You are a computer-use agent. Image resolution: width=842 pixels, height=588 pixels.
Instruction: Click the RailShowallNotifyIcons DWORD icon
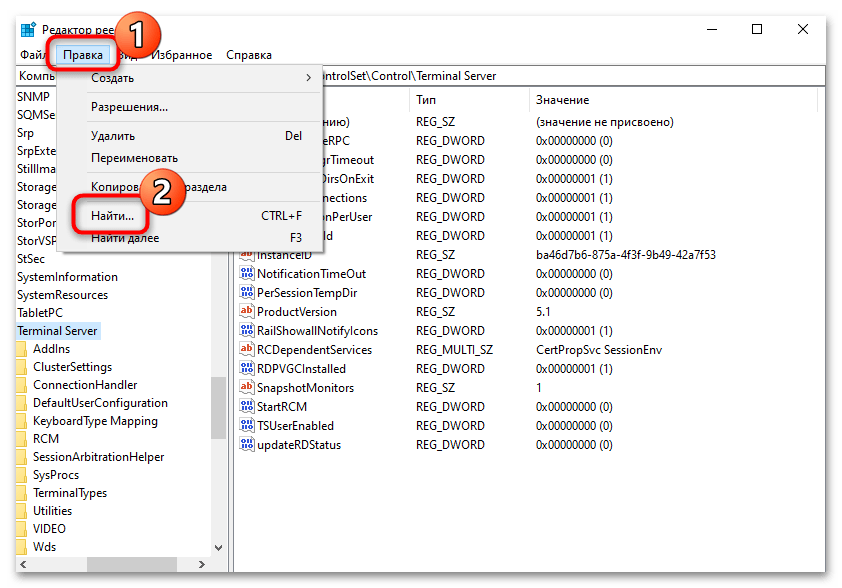tap(246, 330)
